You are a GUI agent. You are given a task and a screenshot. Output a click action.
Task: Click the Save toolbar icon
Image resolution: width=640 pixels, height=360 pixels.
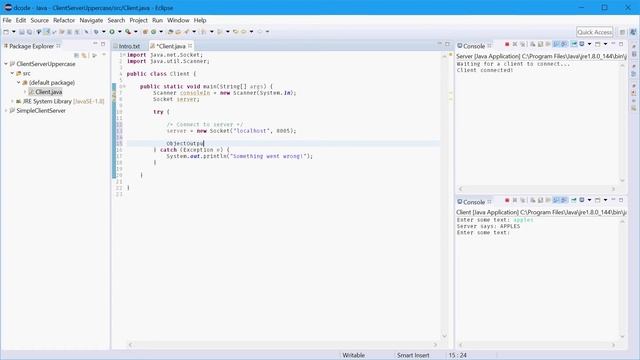tap(22, 31)
